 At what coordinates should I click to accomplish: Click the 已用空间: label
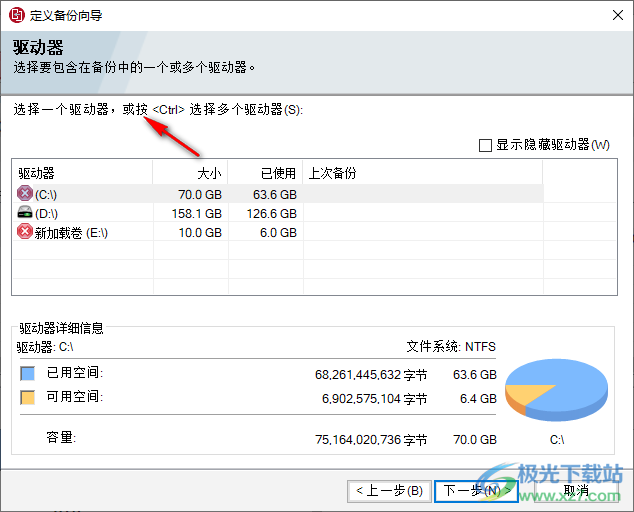point(75,372)
